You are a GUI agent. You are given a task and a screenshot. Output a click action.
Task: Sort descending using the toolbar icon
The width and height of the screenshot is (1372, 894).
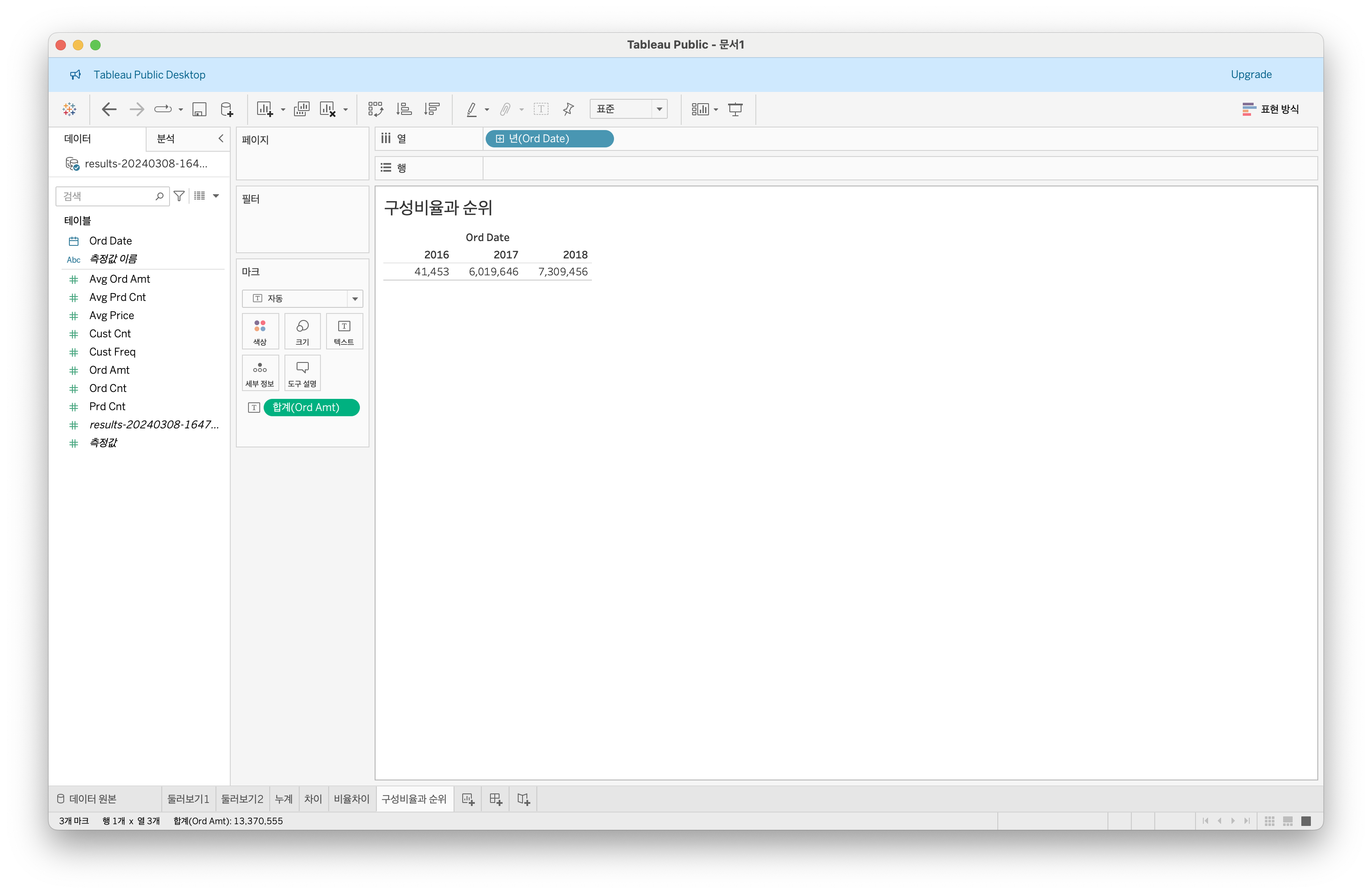pos(432,109)
